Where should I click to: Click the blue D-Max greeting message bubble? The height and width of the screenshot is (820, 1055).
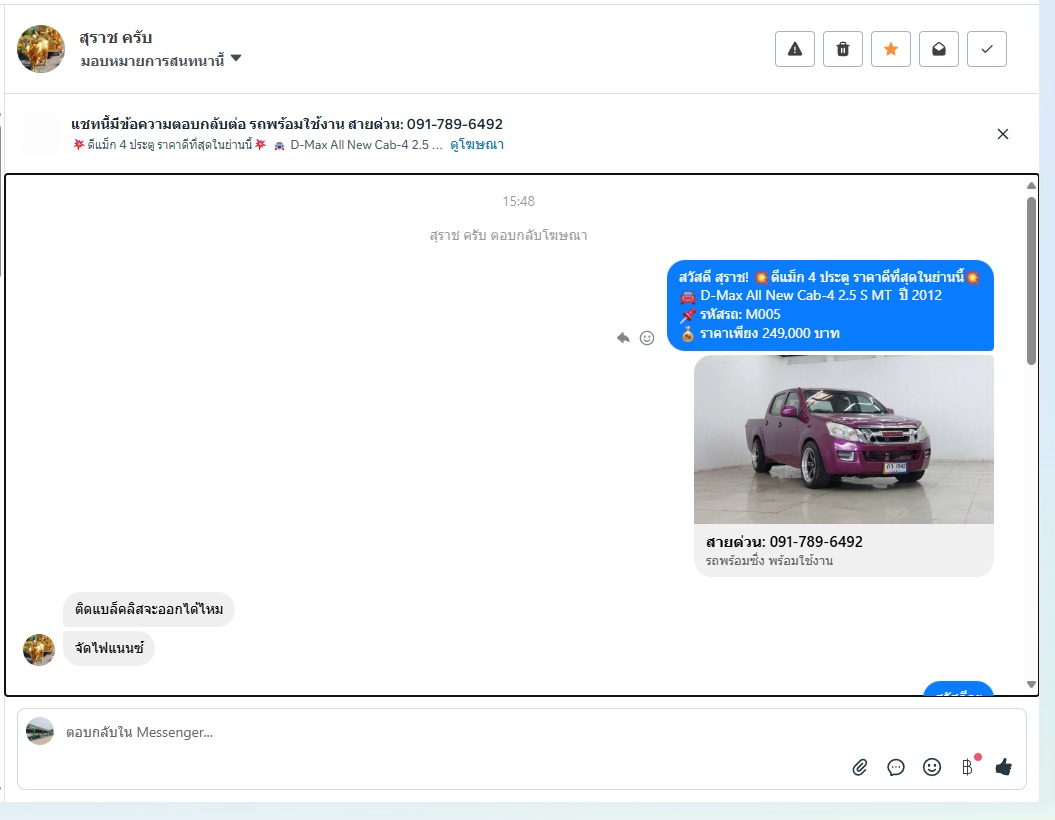830,305
